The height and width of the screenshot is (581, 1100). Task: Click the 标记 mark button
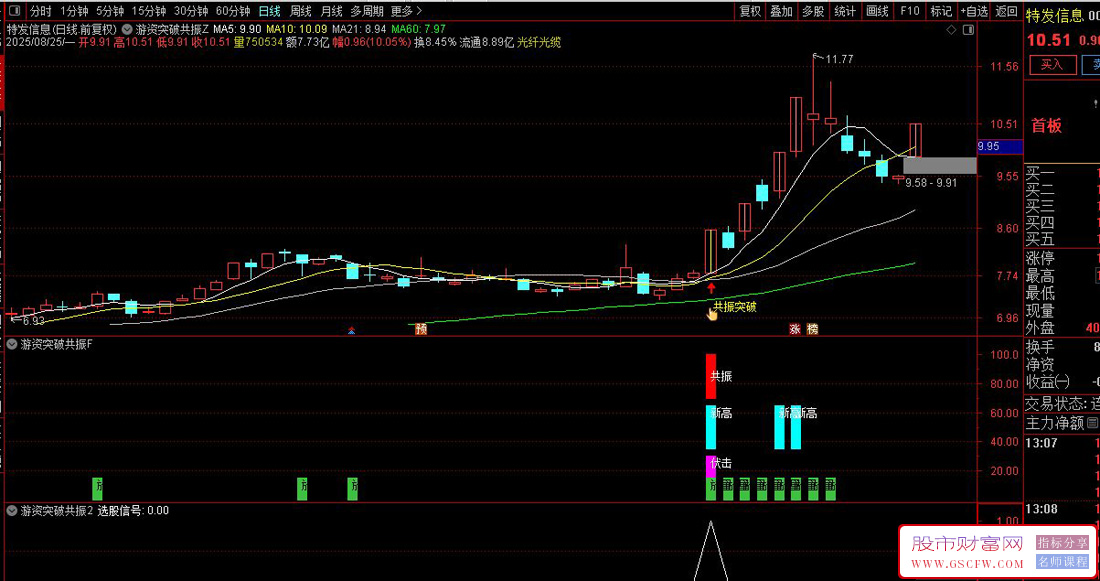click(x=941, y=11)
